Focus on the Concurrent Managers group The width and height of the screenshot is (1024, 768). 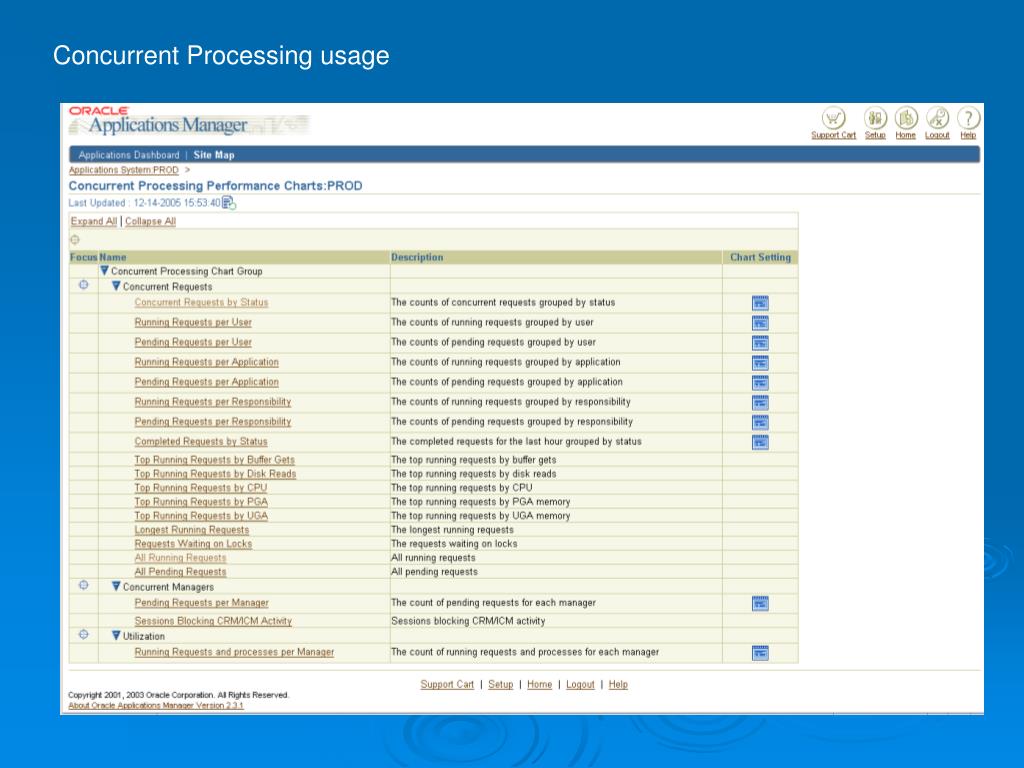point(84,585)
